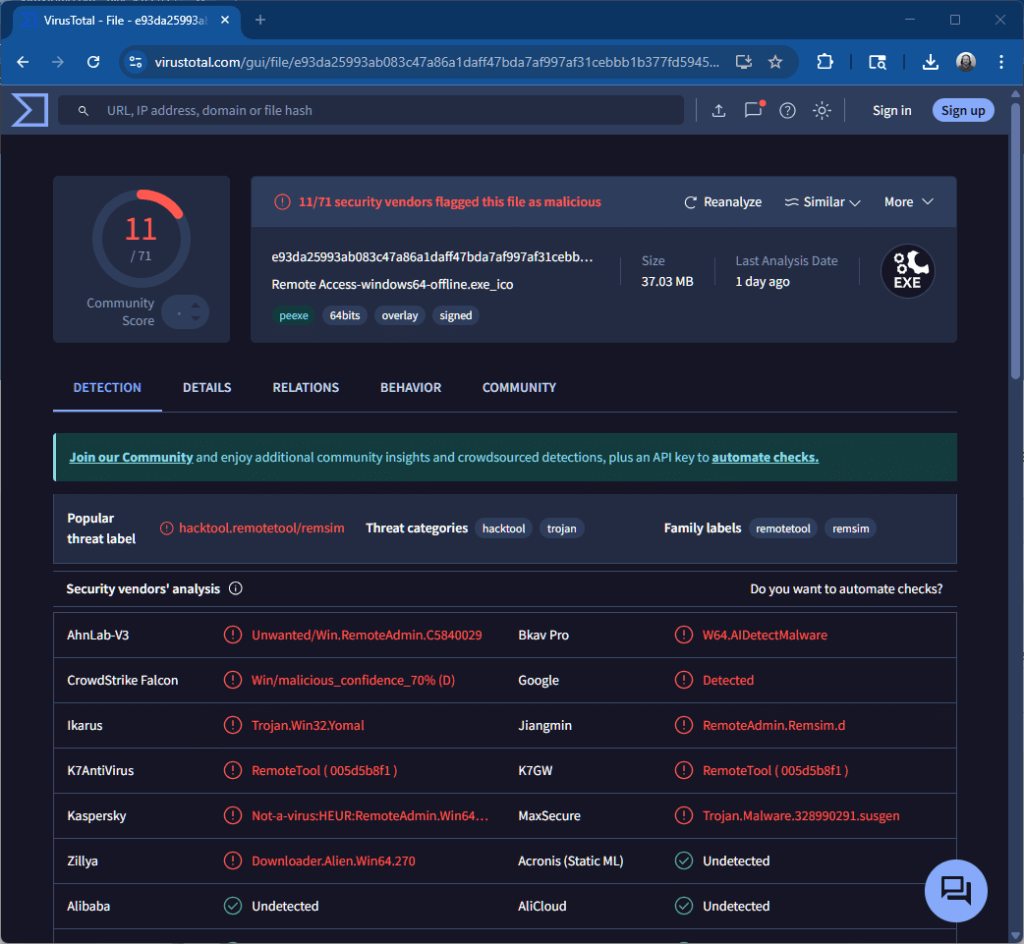
Task: Click the warning icon next to Kaspersky's detection
Action: click(233, 815)
